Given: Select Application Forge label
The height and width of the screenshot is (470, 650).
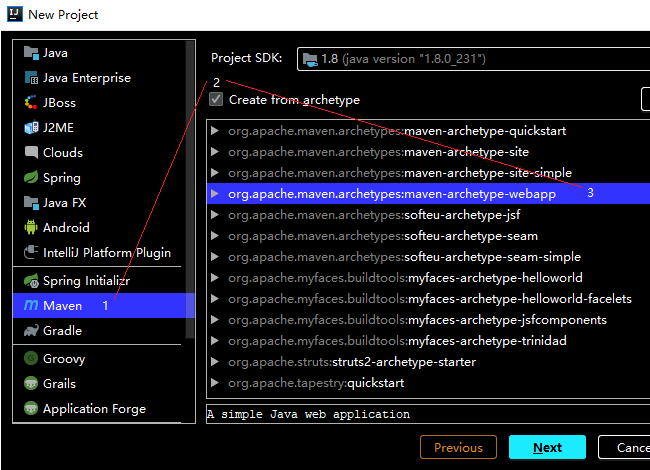Looking at the screenshot, I should coord(95,409).
